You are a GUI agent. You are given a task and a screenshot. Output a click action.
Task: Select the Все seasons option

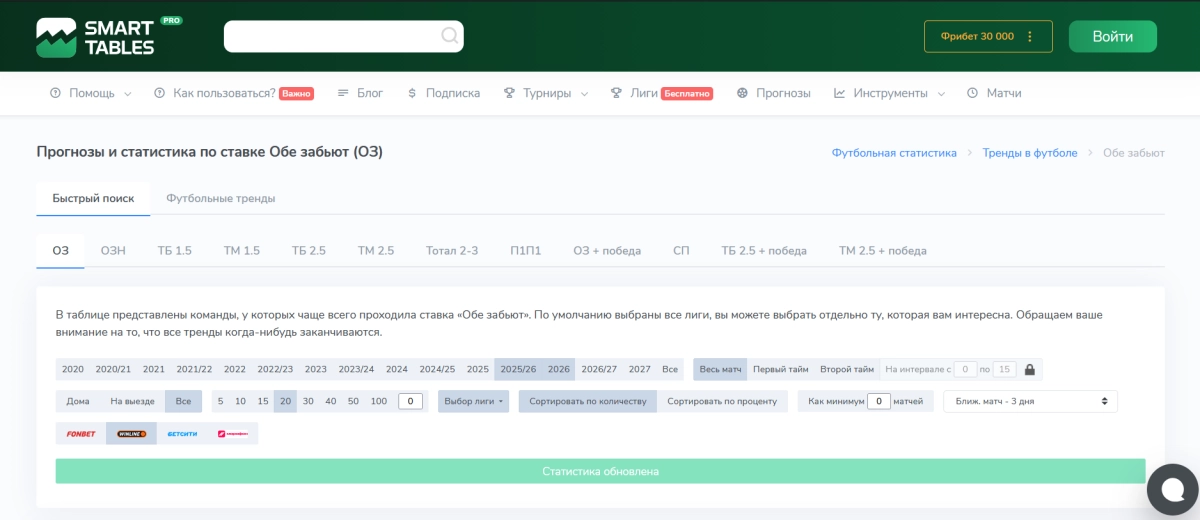tap(670, 369)
